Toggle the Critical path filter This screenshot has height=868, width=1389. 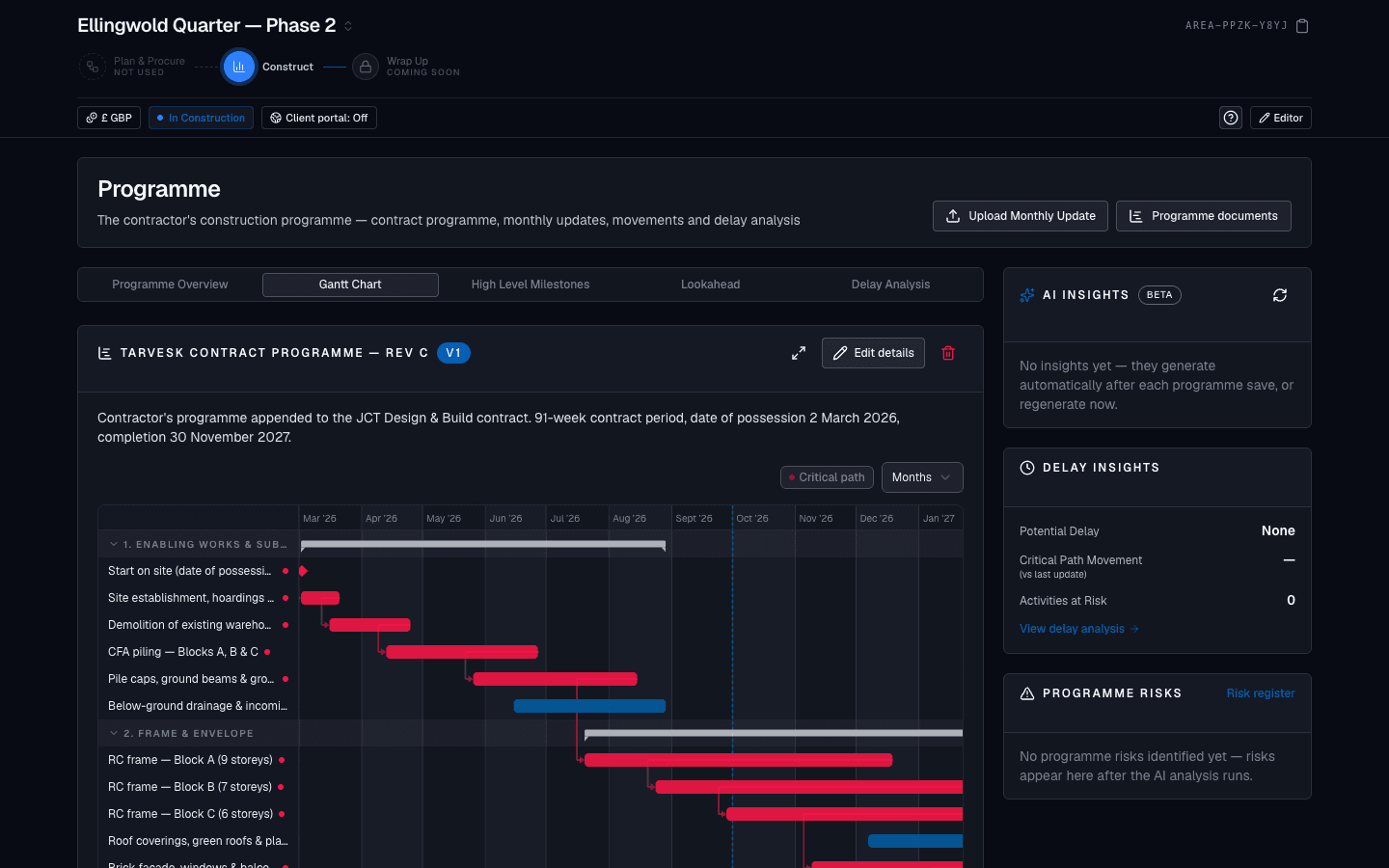tap(827, 477)
